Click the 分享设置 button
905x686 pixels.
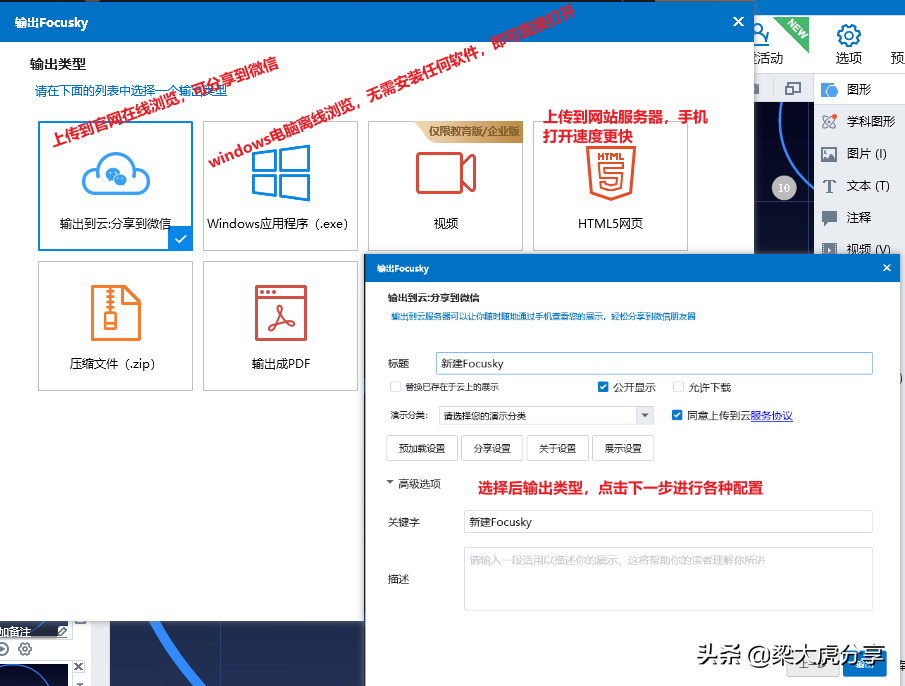point(492,448)
